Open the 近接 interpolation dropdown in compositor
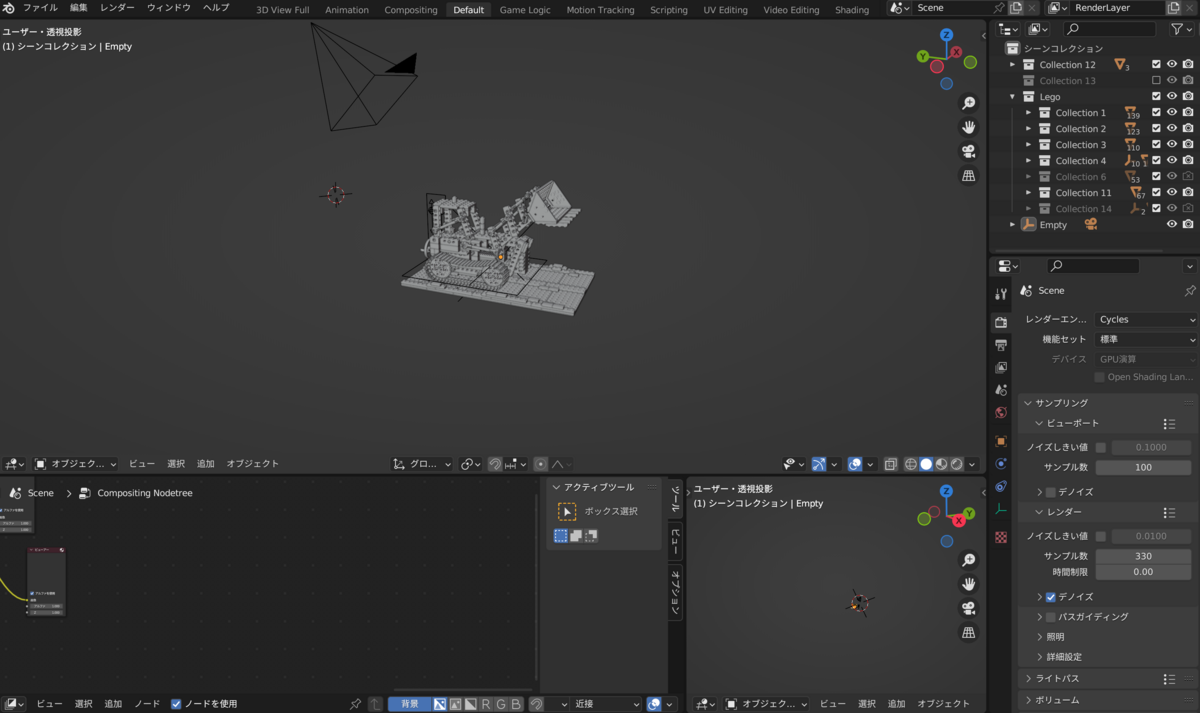This screenshot has height=713, width=1200. coord(608,704)
